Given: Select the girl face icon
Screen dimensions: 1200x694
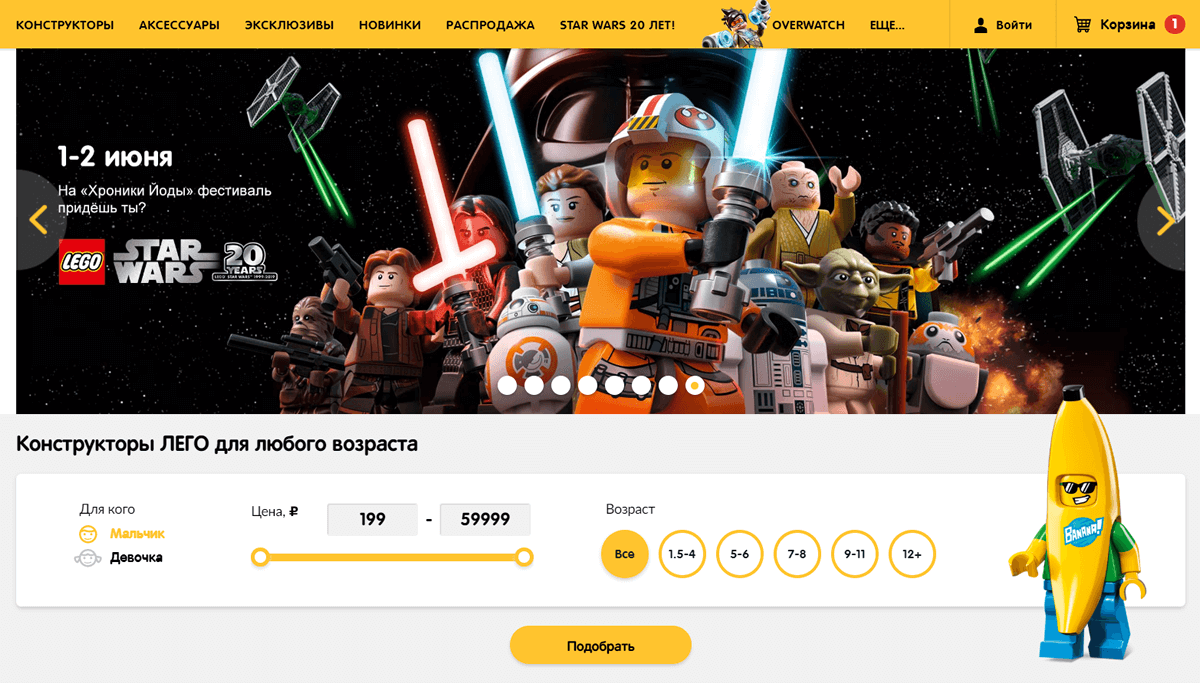Looking at the screenshot, I should tap(88, 558).
